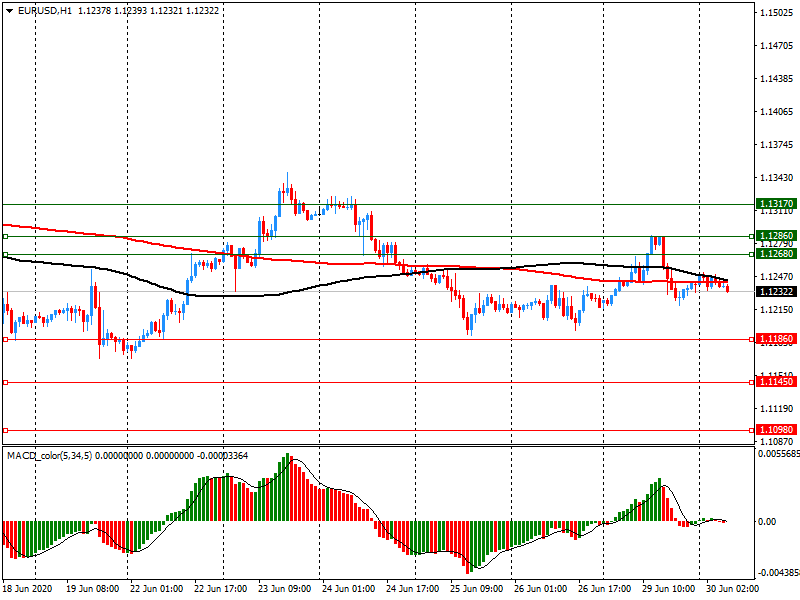Click the 1.15025 label on price scale
This screenshot has width=800, height=600.
(776, 13)
